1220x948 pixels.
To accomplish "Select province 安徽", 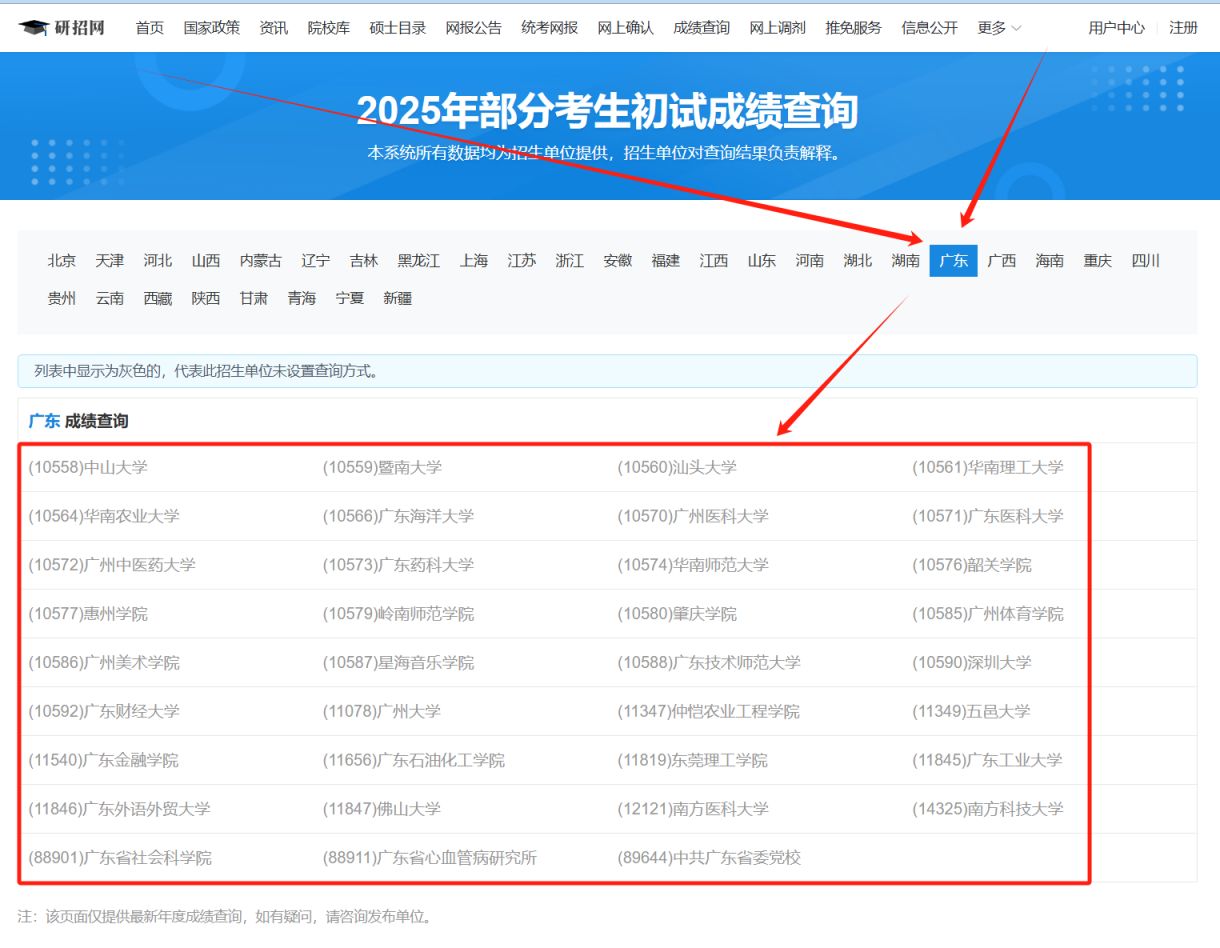I will pos(618,261).
